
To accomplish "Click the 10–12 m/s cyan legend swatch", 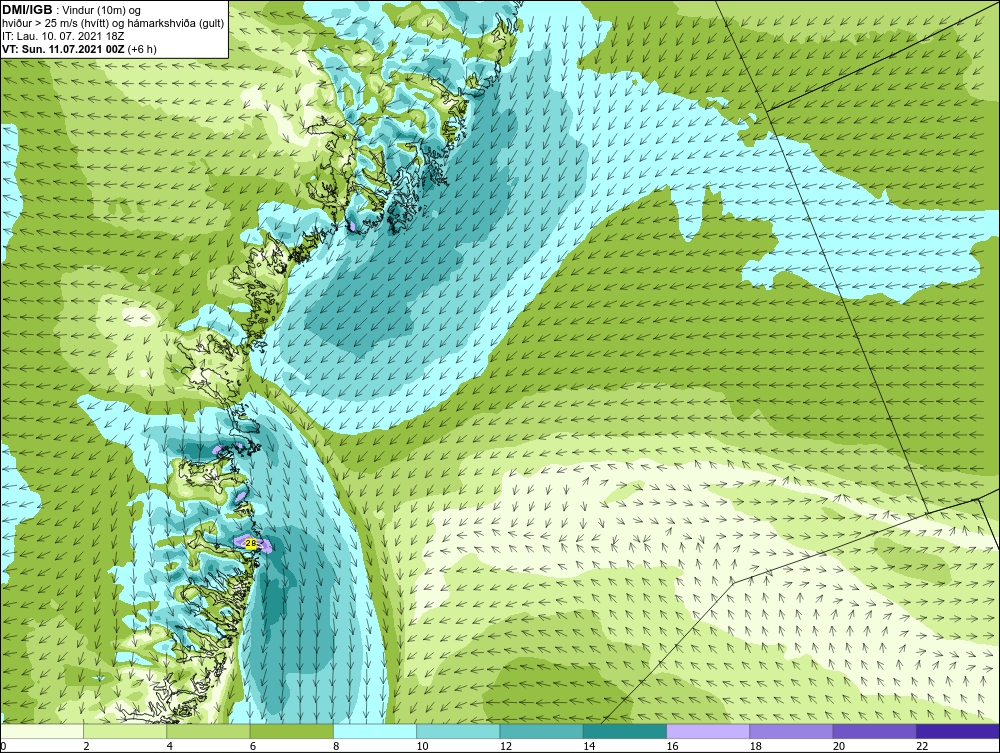I will point(458,731).
